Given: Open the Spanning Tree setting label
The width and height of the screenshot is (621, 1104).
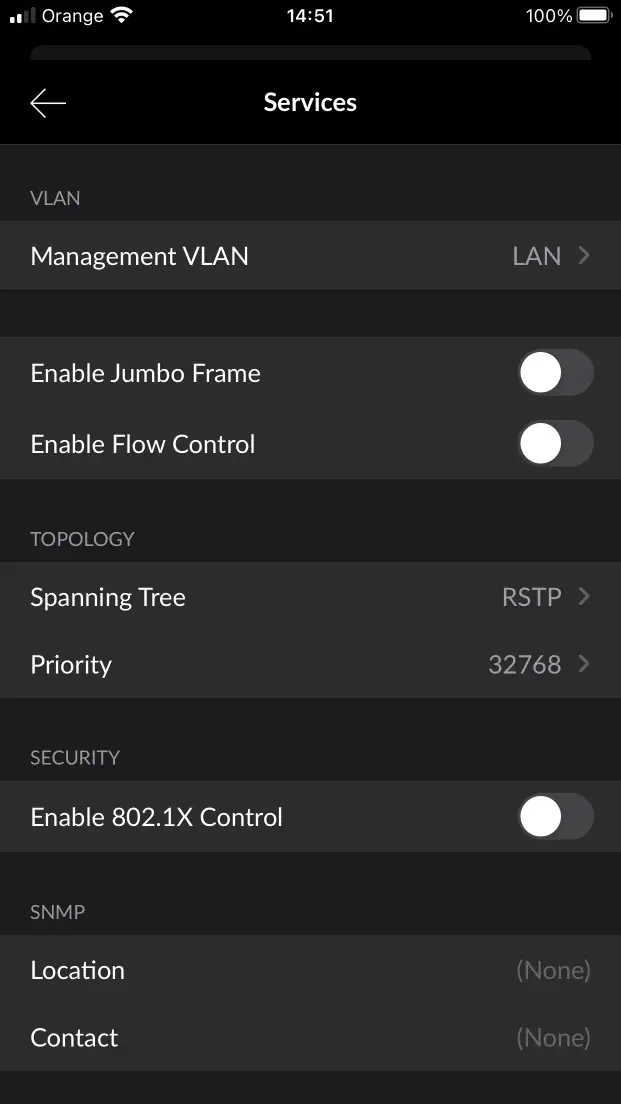Looking at the screenshot, I should point(108,597).
